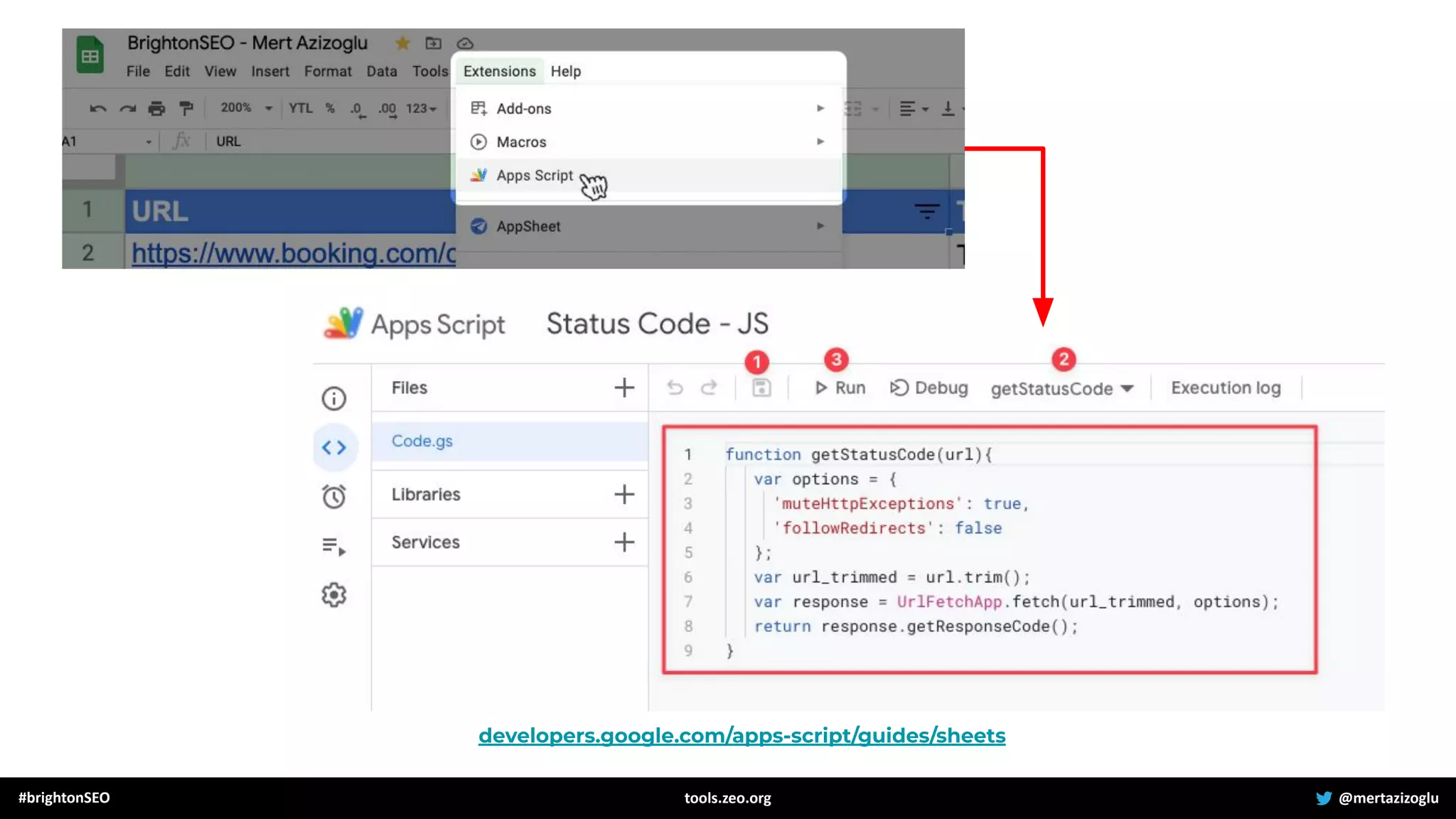
Task: Add a service with plus icon
Action: click(x=624, y=542)
